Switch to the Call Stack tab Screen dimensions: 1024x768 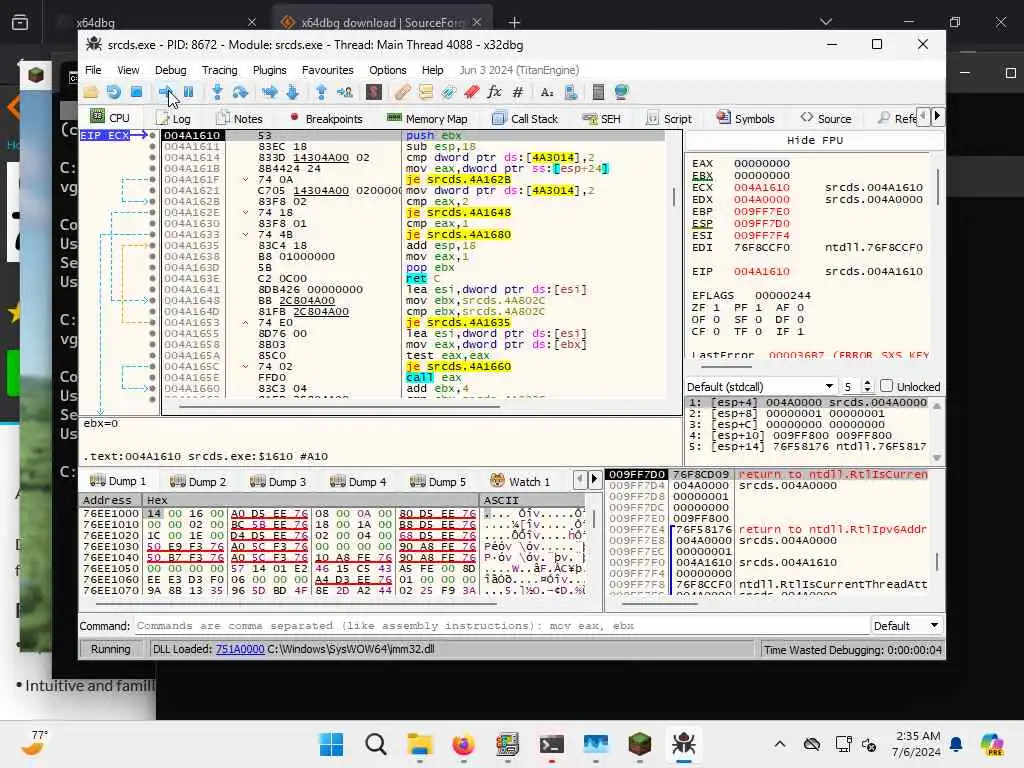click(x=525, y=118)
